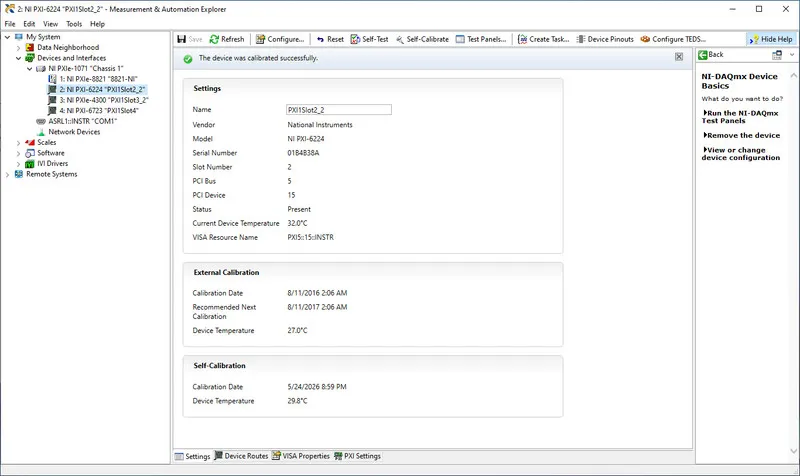
Task: Edit the device Name field
Action: pos(339,110)
